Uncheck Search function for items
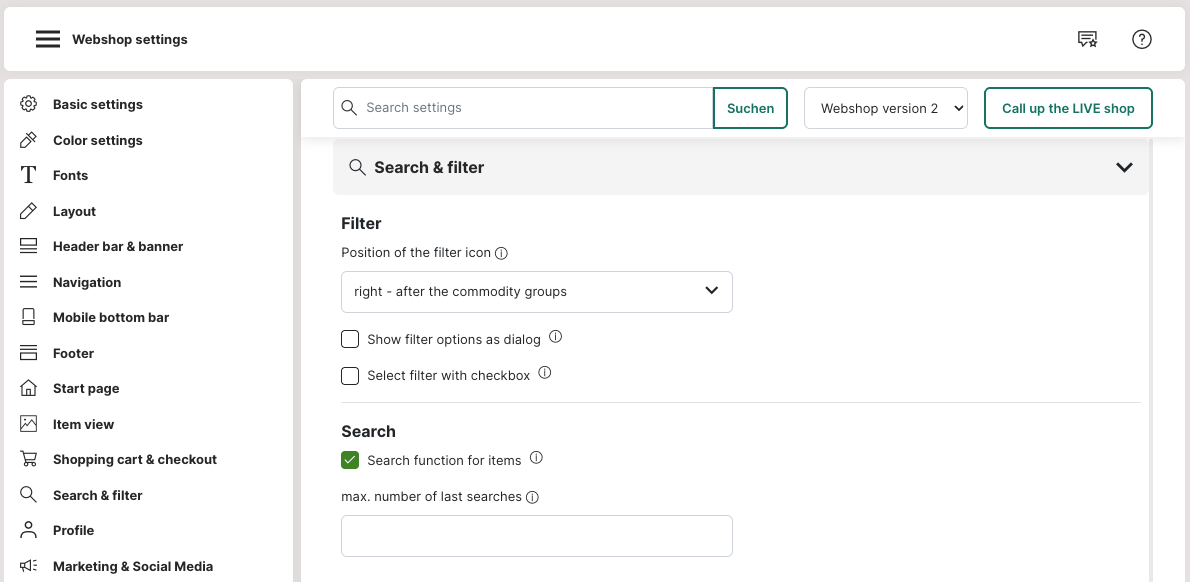The height and width of the screenshot is (582, 1190). (x=350, y=460)
